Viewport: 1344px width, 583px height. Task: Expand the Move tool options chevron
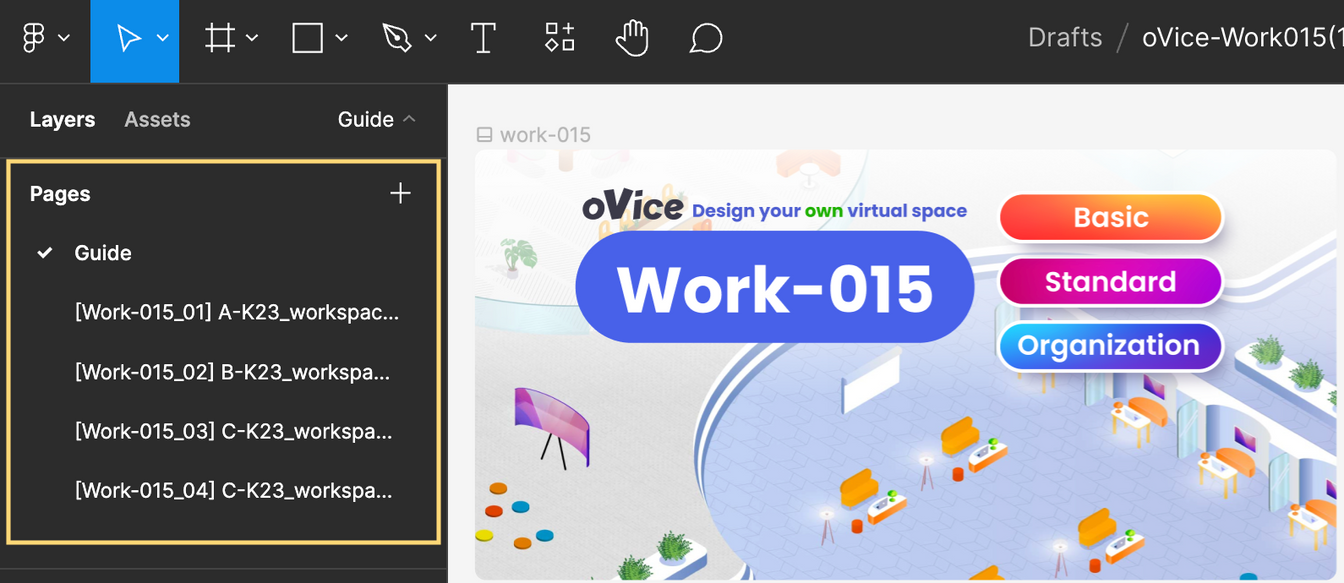[162, 38]
